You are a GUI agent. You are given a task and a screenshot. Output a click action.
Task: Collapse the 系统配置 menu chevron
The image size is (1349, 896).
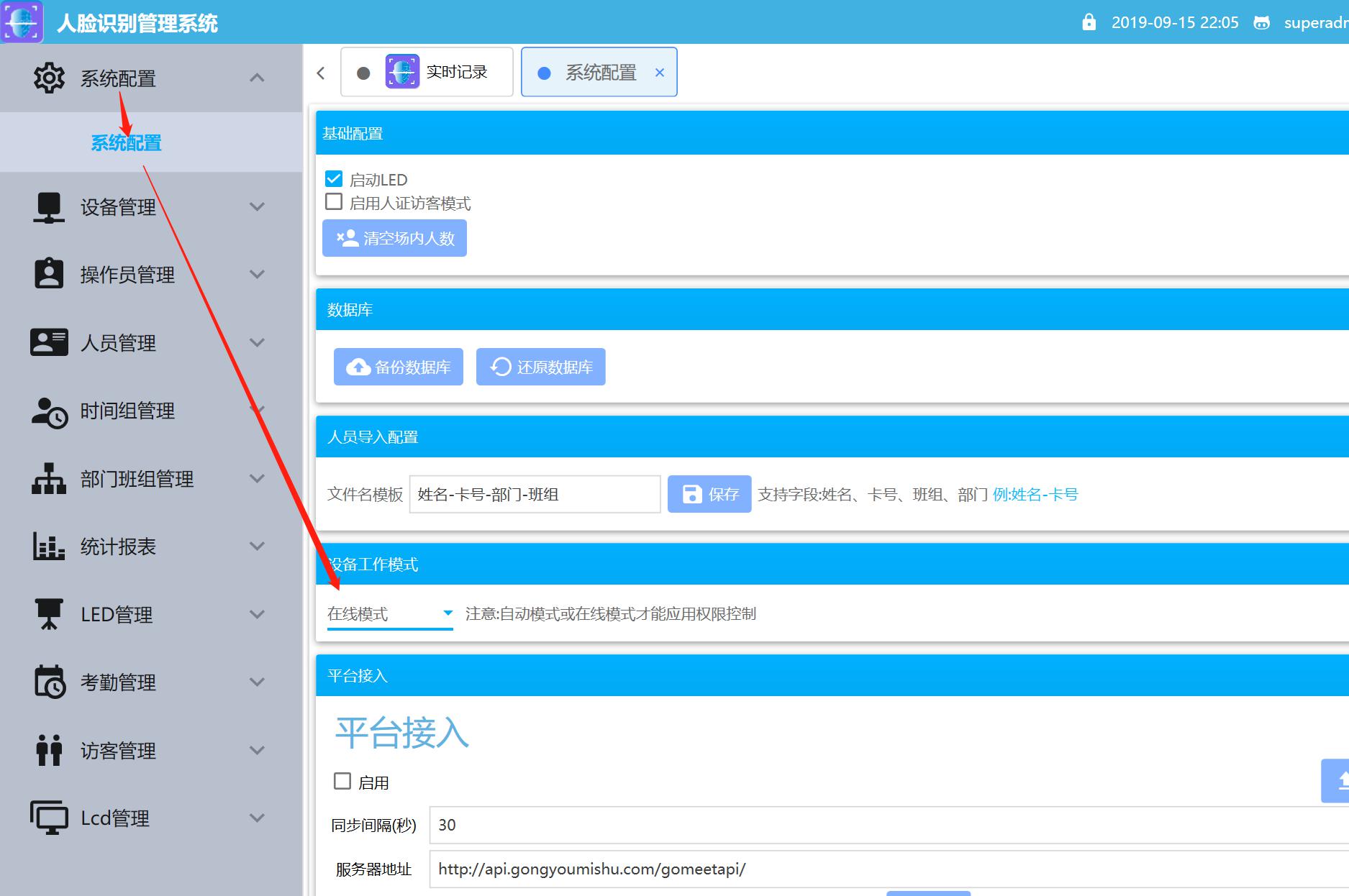pos(256,78)
